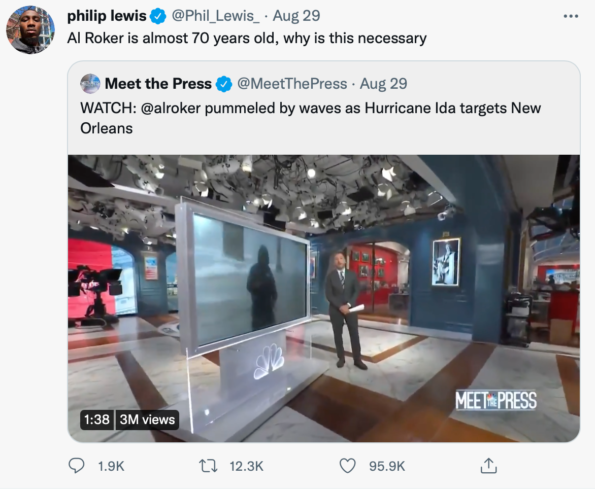This screenshot has width=595, height=489.
Task: Open philip lewis profile picture
Action: [30, 30]
